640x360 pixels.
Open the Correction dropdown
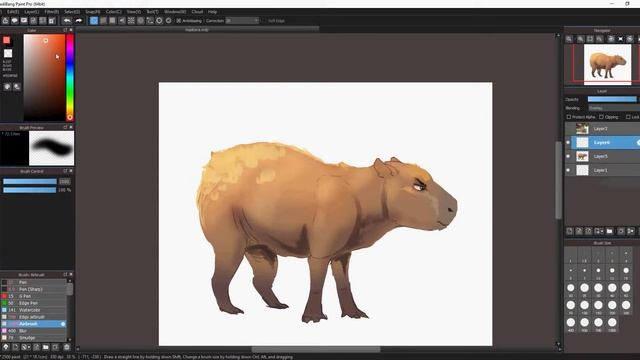[242, 20]
